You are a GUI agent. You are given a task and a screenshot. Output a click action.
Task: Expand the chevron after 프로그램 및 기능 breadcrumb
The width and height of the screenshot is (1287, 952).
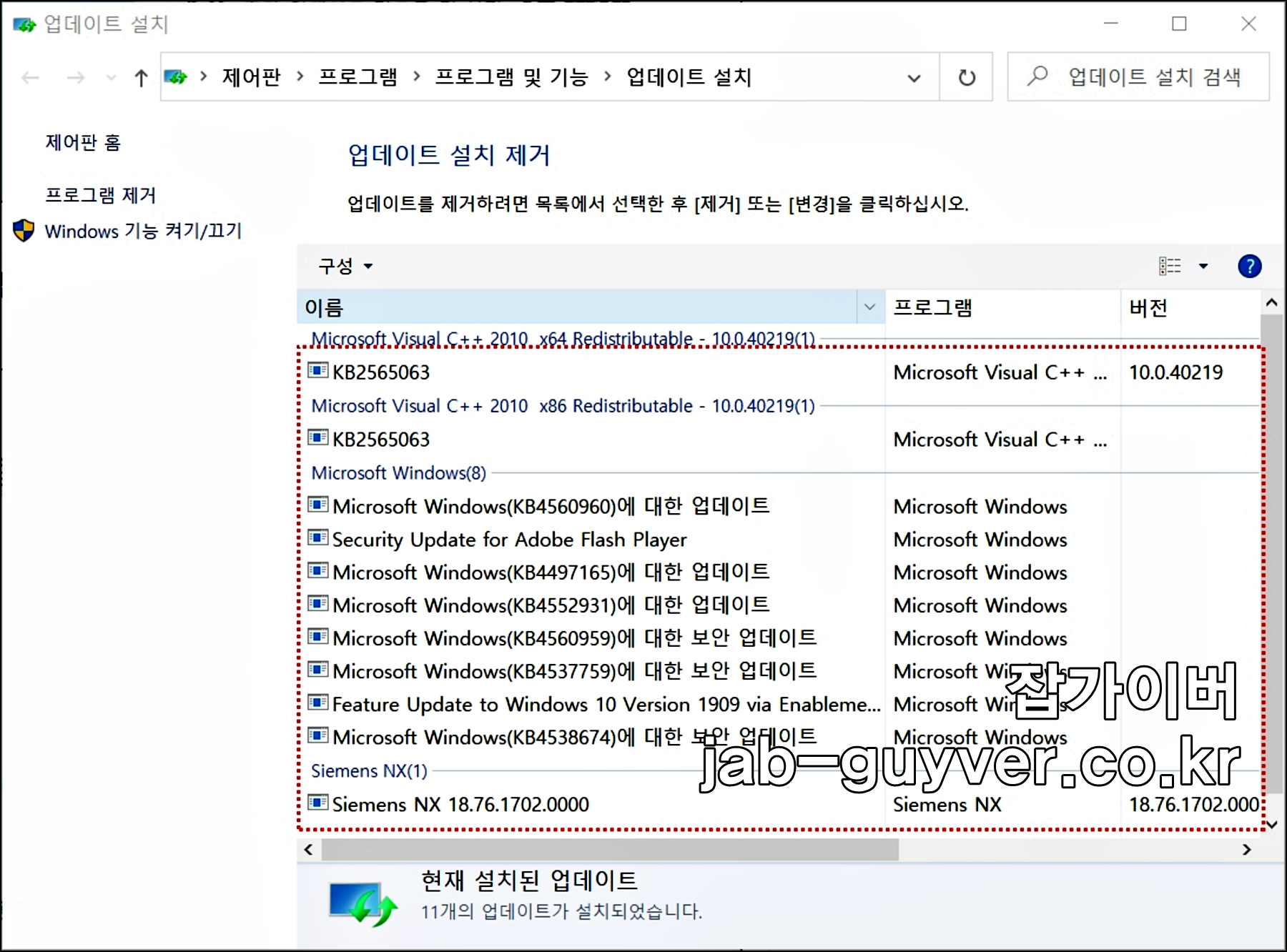pos(607,76)
